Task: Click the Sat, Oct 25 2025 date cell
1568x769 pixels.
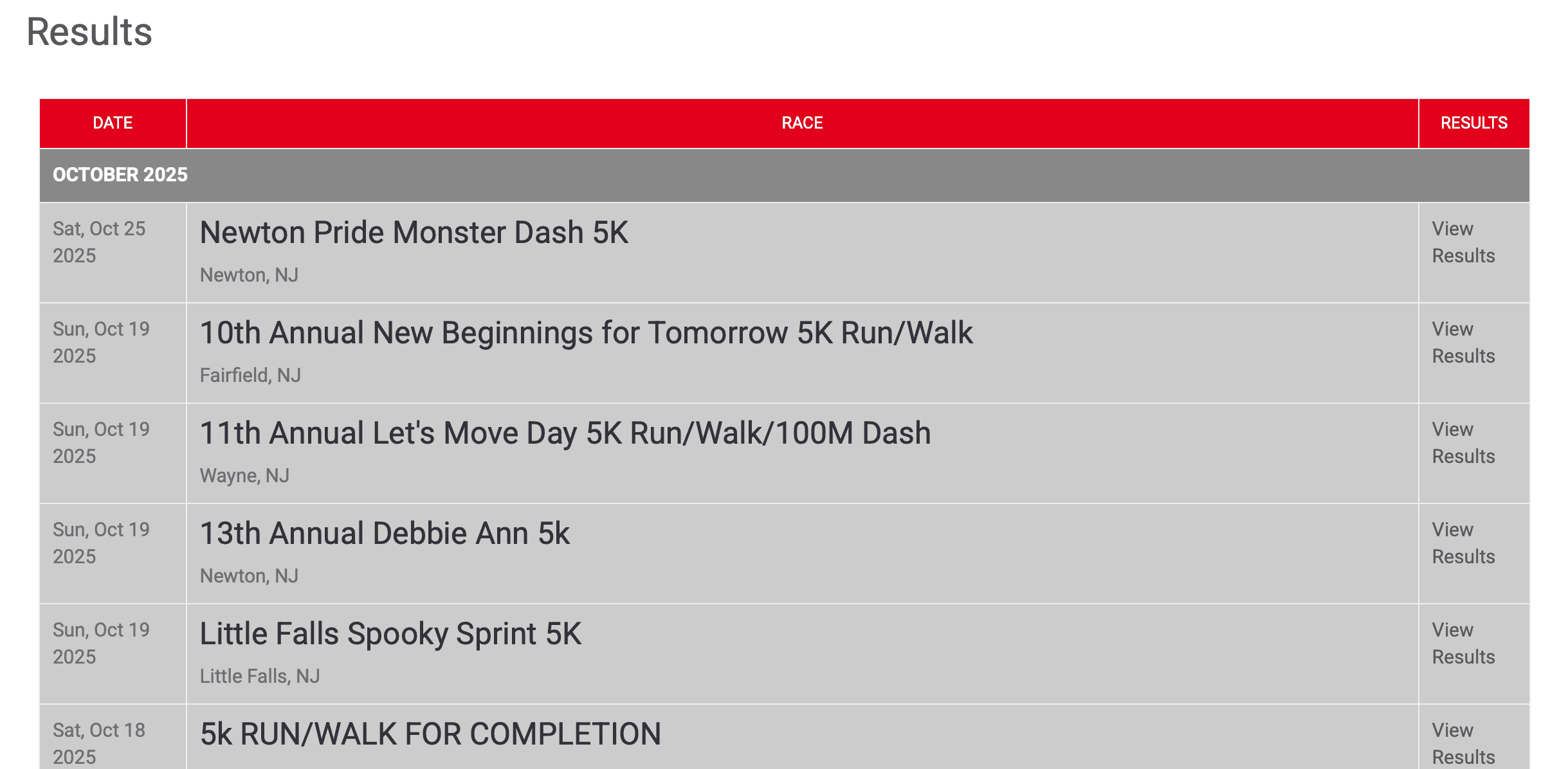Action: (x=99, y=242)
